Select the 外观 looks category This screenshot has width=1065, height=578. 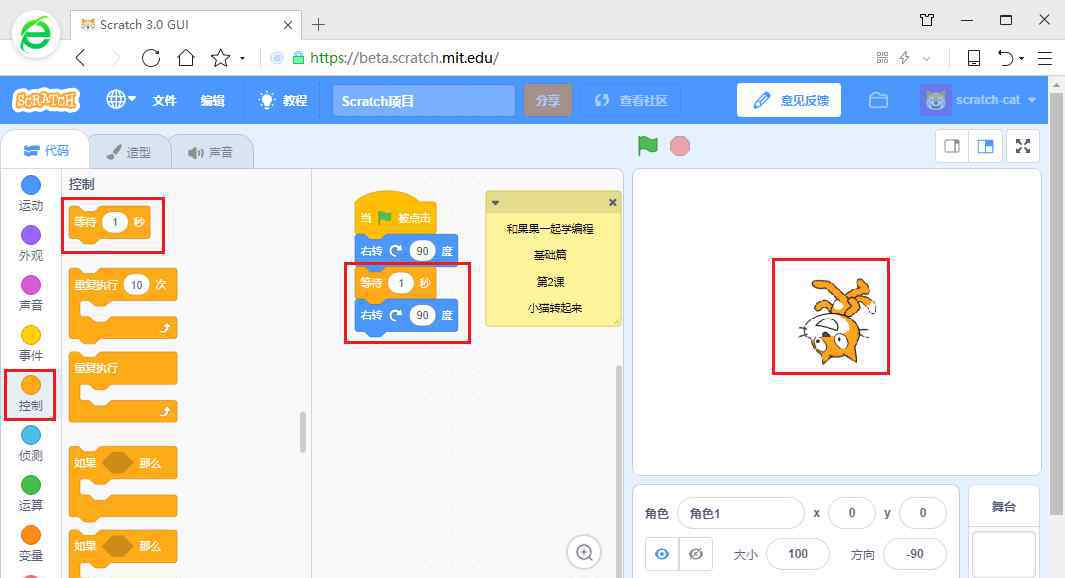(x=31, y=243)
